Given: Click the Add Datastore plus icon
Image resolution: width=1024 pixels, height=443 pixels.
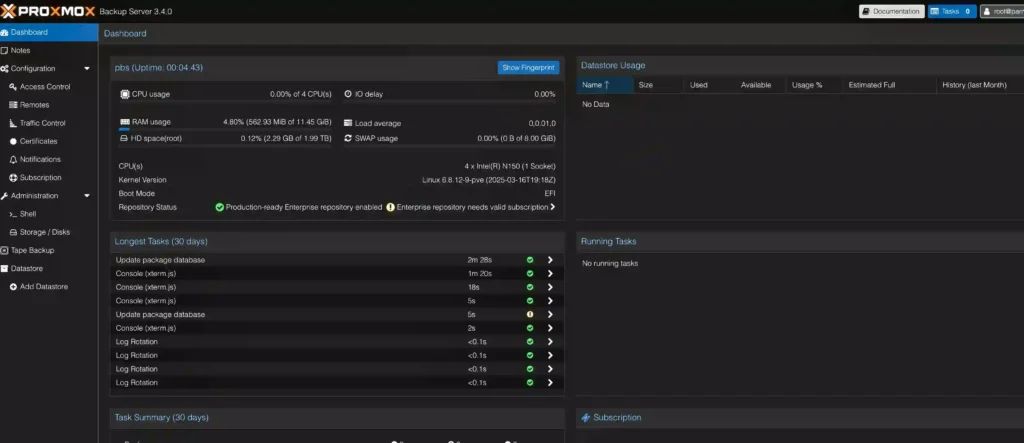Looking at the screenshot, I should [13, 287].
